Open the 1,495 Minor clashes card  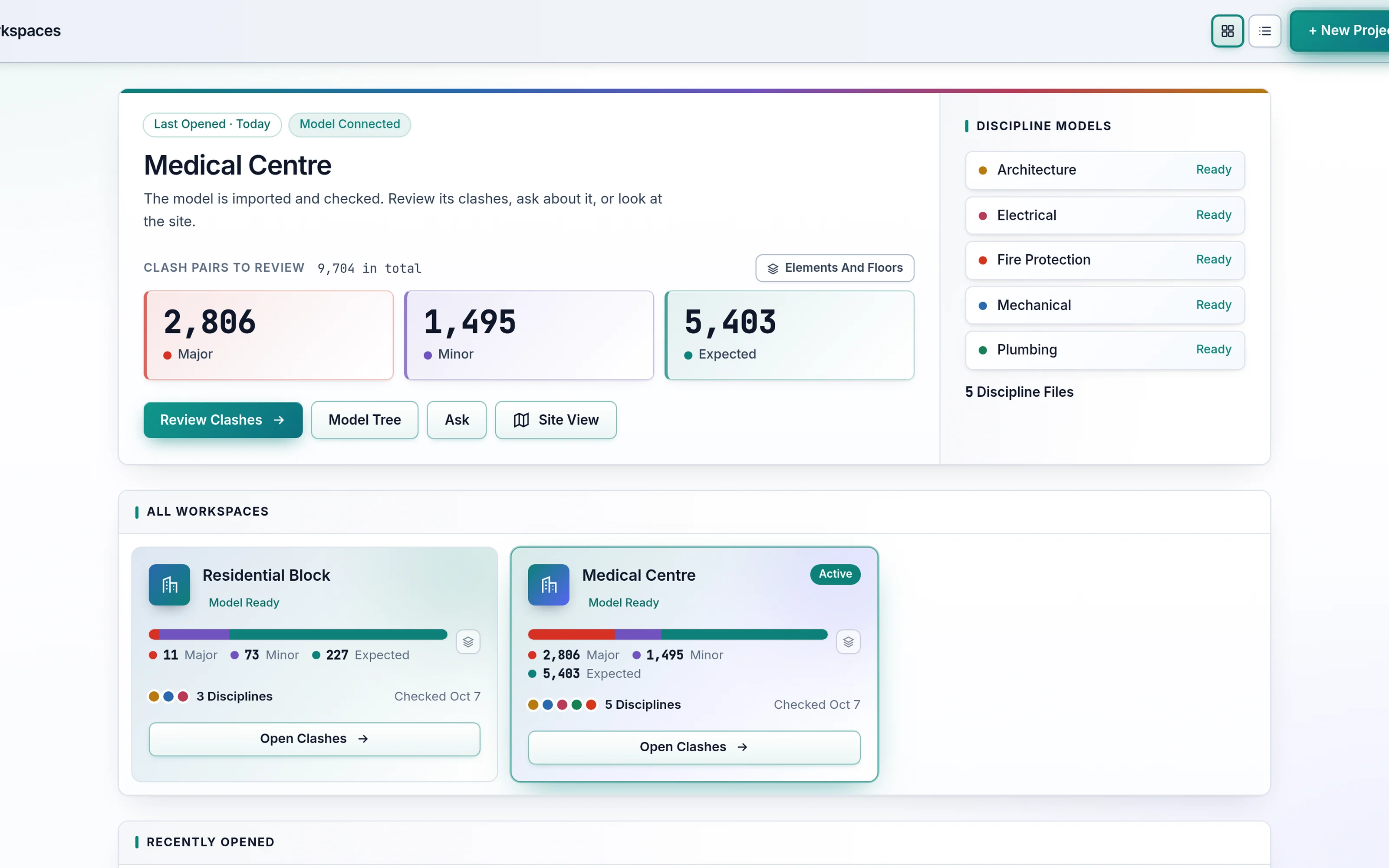click(529, 335)
